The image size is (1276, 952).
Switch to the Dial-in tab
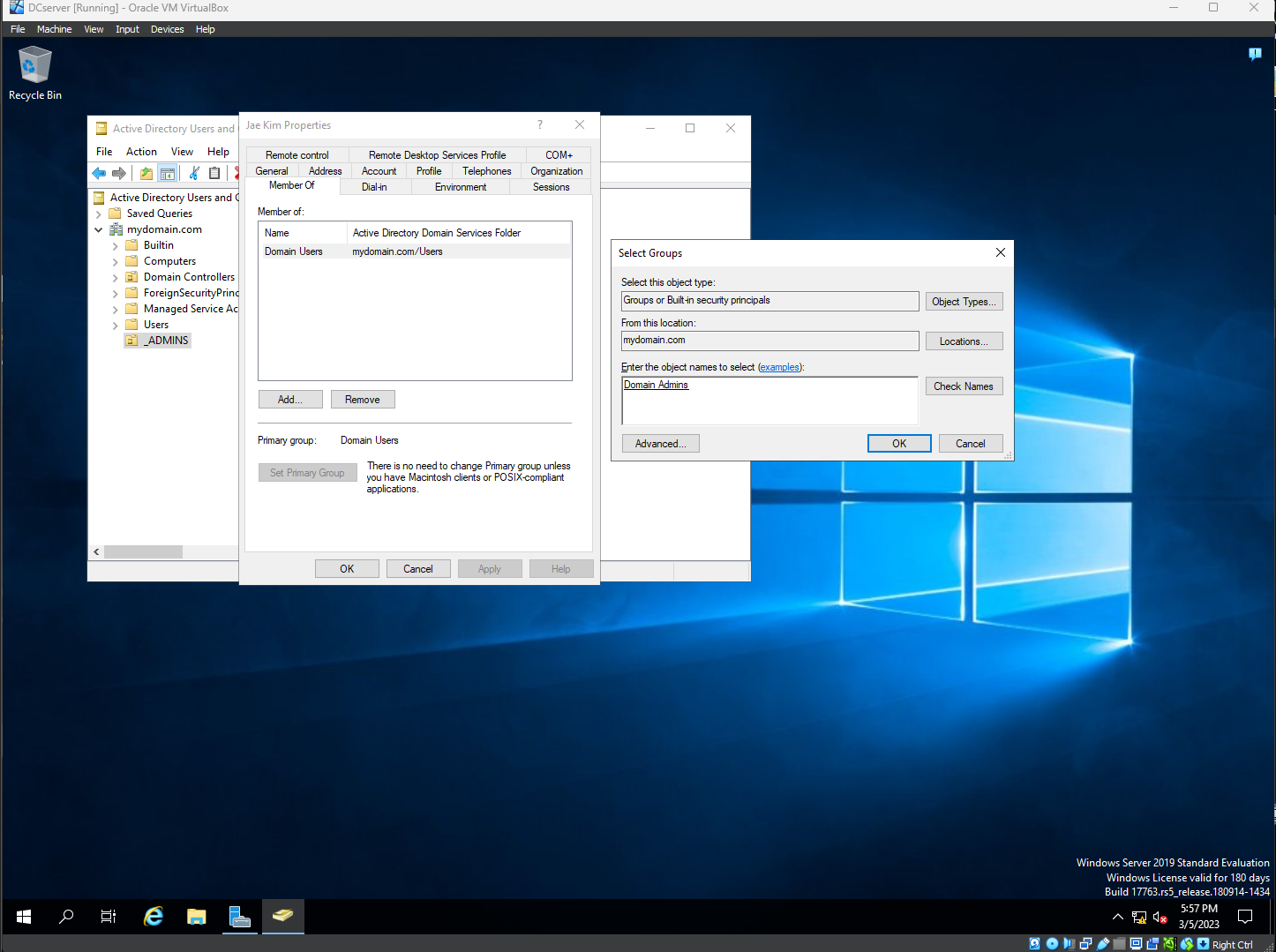(x=374, y=186)
